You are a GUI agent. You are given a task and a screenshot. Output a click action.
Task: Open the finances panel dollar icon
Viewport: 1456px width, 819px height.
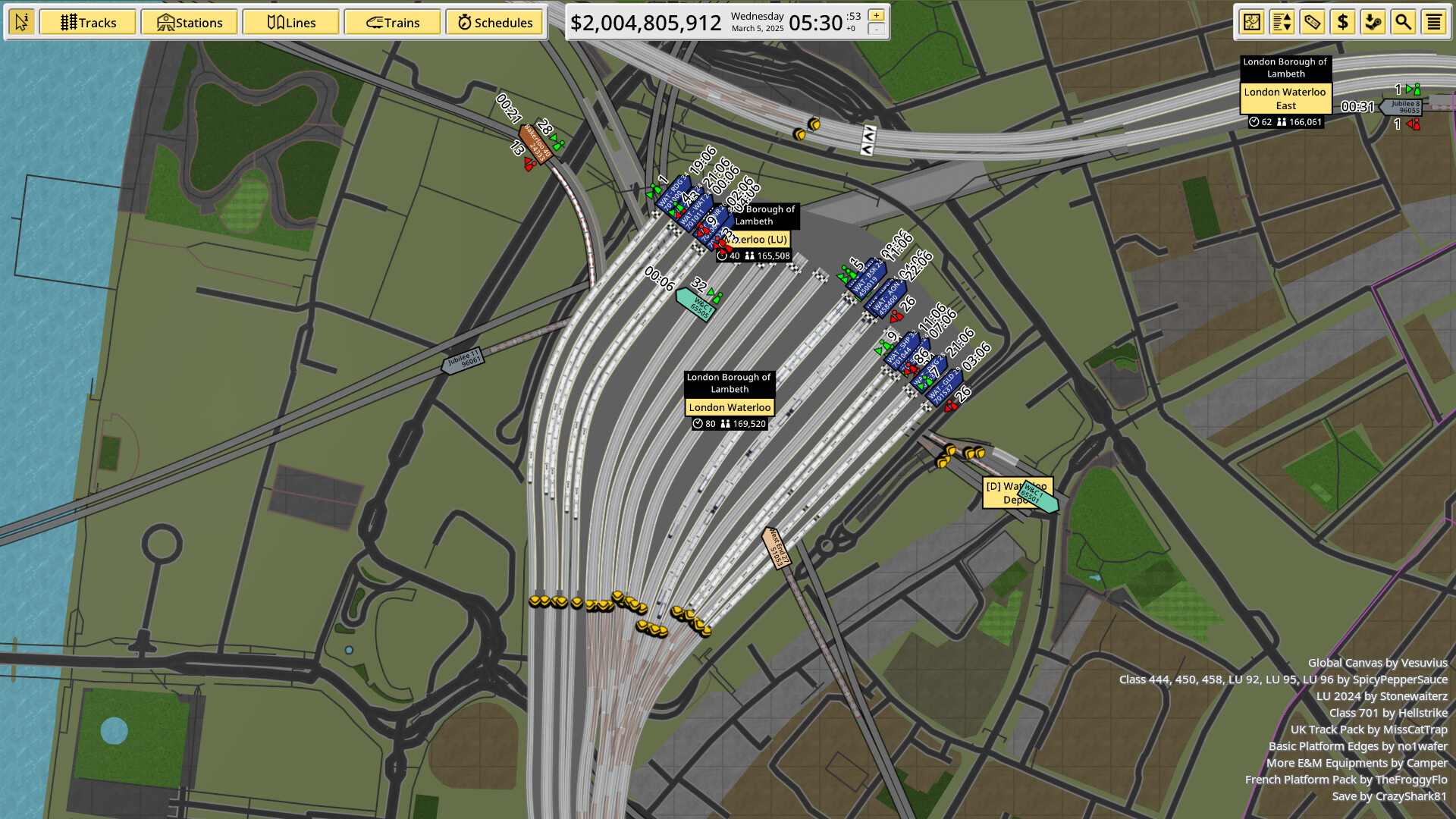[1342, 22]
